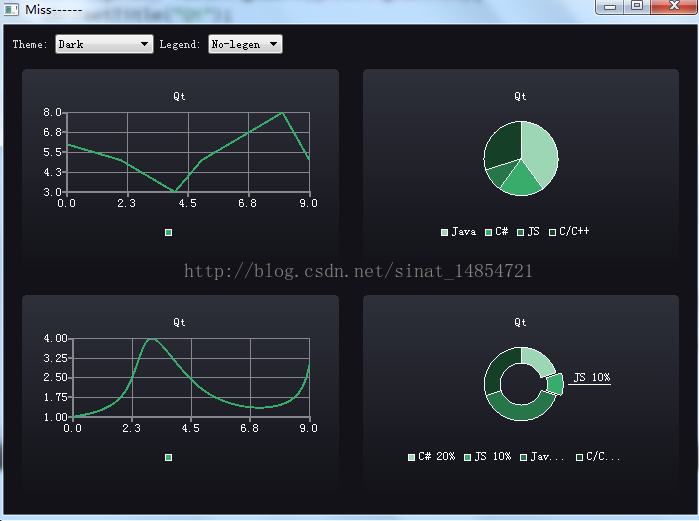Maximize the Miss window
Screen dimensions: 699x521
coord(637,6)
